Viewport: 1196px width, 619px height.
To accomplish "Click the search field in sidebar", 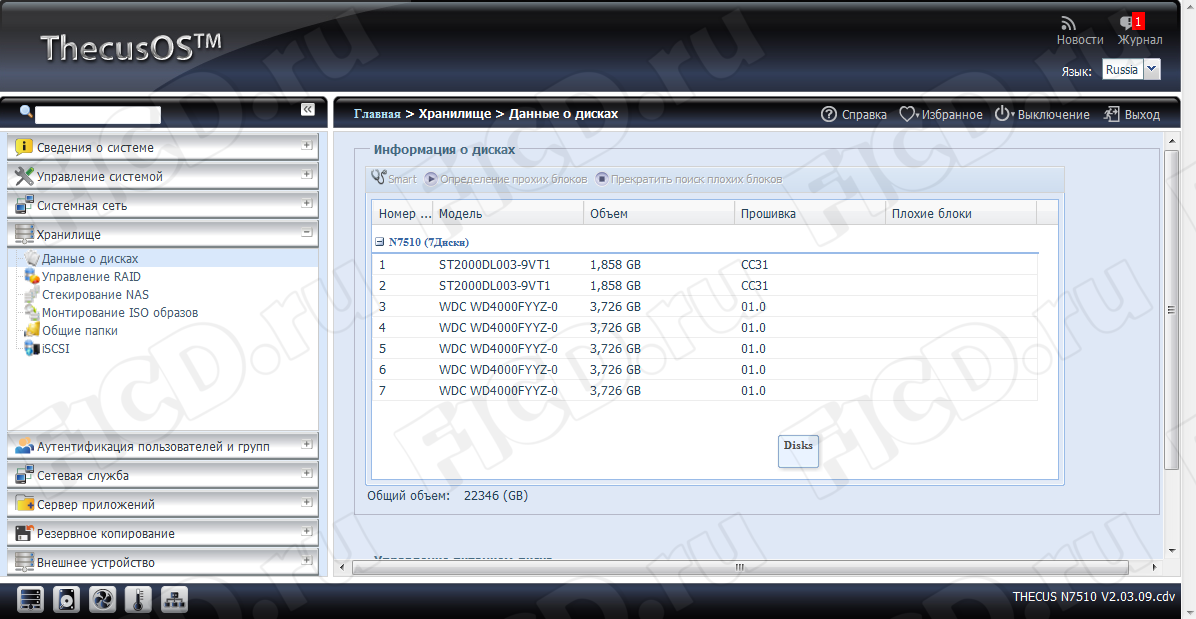I will coord(98,115).
